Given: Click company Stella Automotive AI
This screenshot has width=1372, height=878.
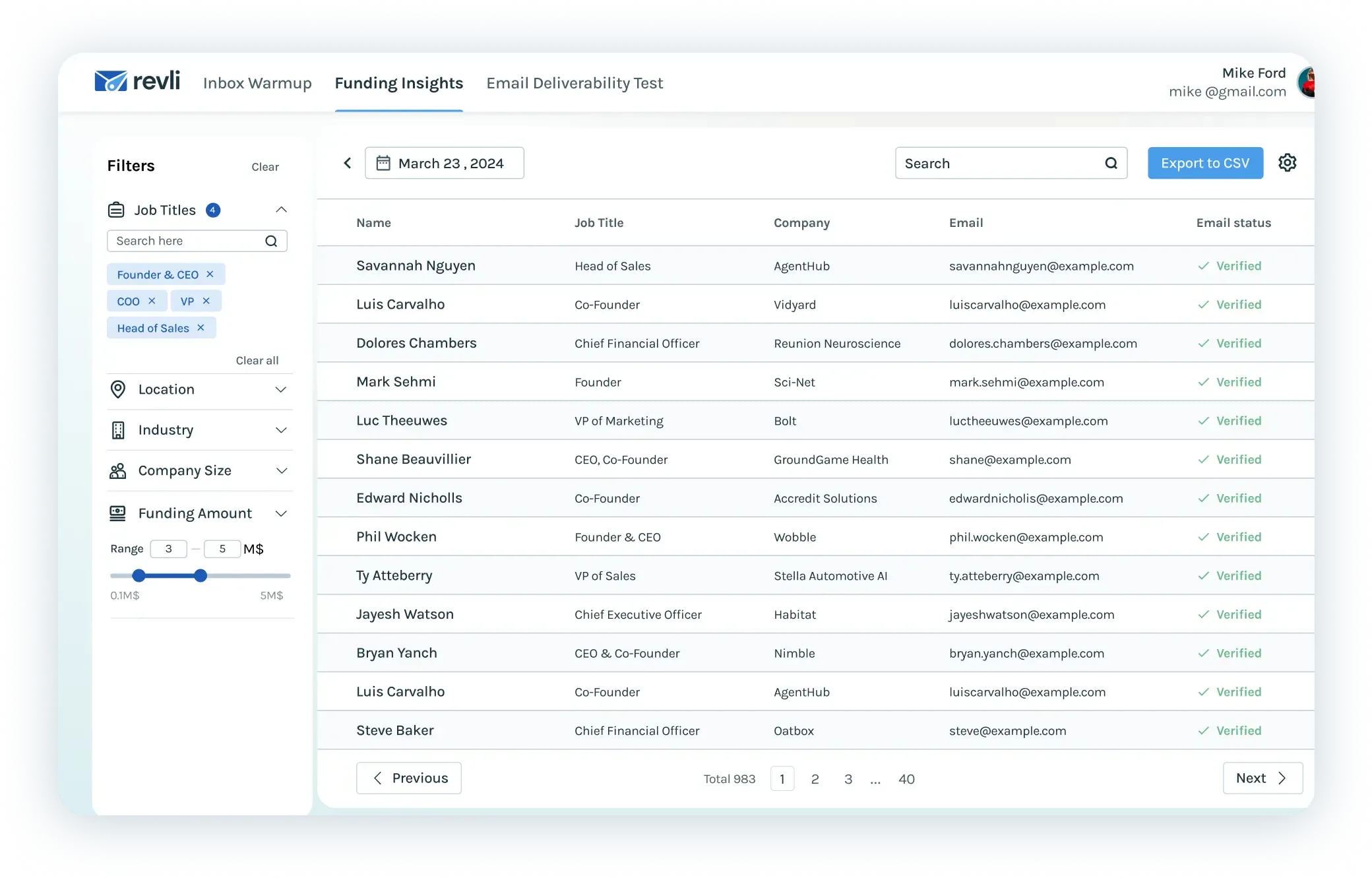Looking at the screenshot, I should (830, 576).
